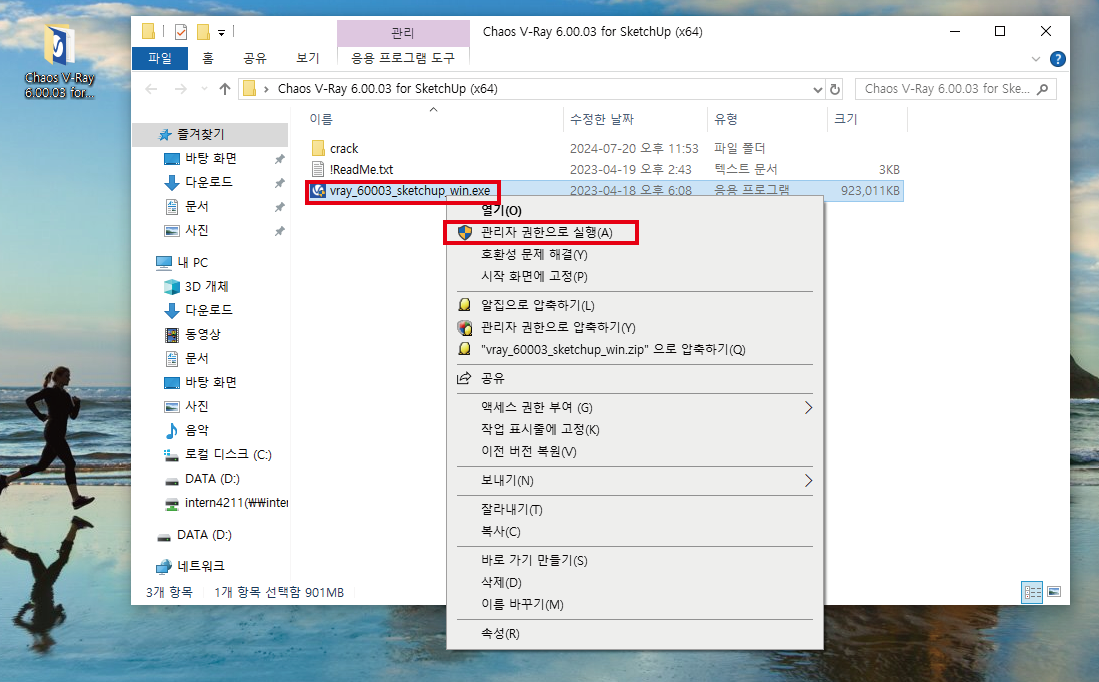Click the address bar path text
Viewport: 1099px width, 682px height.
pos(388,89)
